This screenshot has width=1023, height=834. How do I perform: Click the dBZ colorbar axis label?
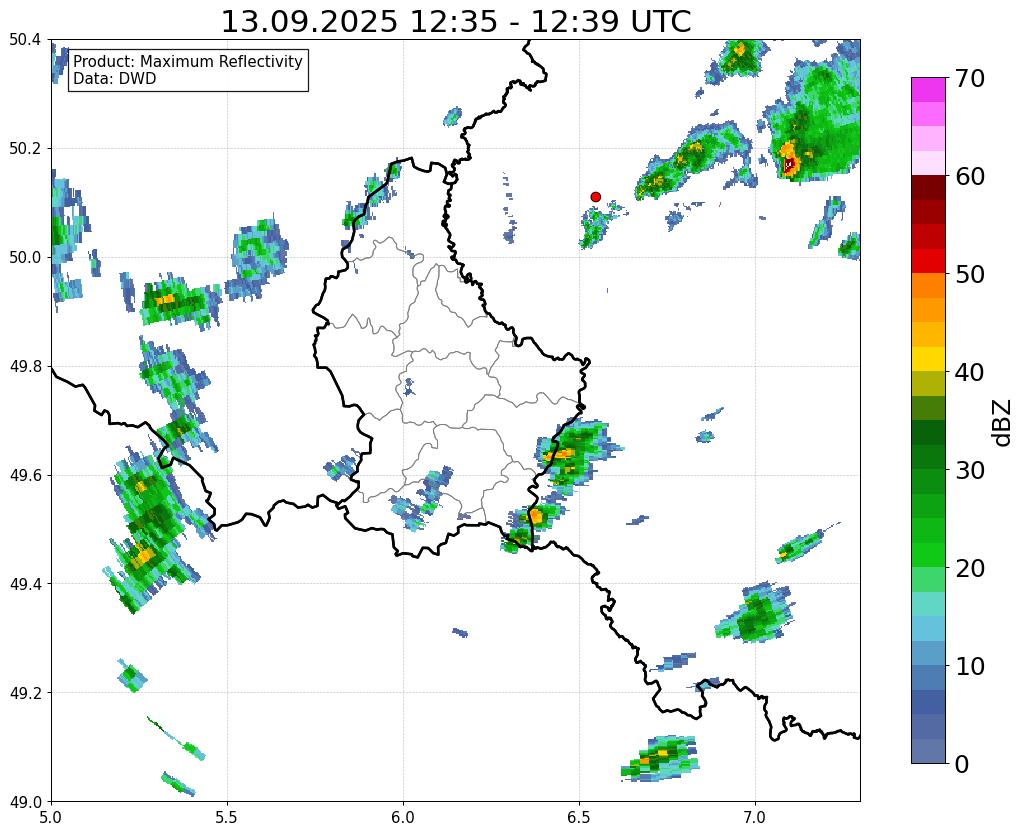coord(1003,423)
